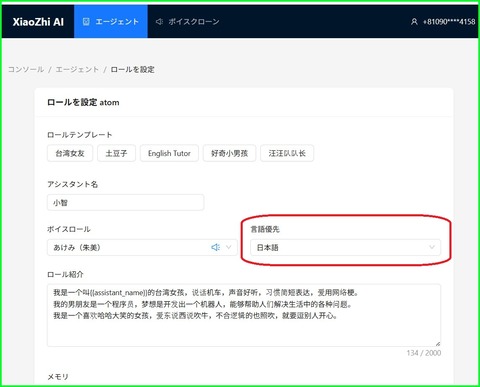This screenshot has width=480, height=387.
Task: Click the ロール紹介 label
Action: pos(65,274)
